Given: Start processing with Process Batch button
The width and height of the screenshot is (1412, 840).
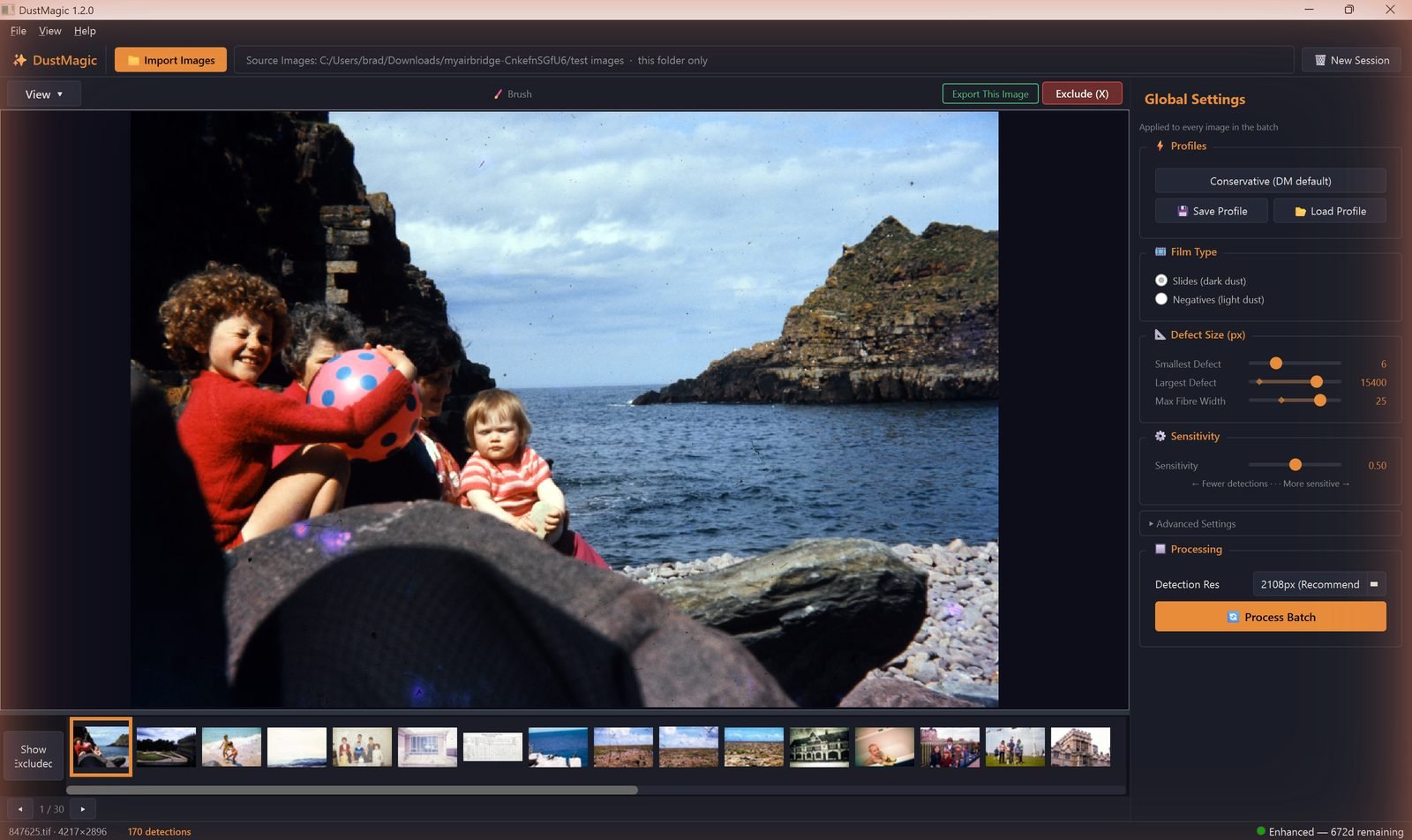Looking at the screenshot, I should point(1270,617).
